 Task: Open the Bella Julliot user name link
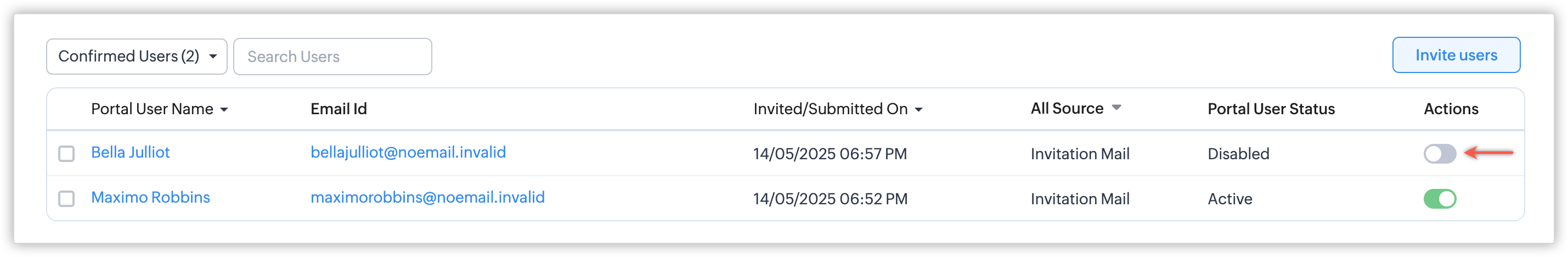130,152
